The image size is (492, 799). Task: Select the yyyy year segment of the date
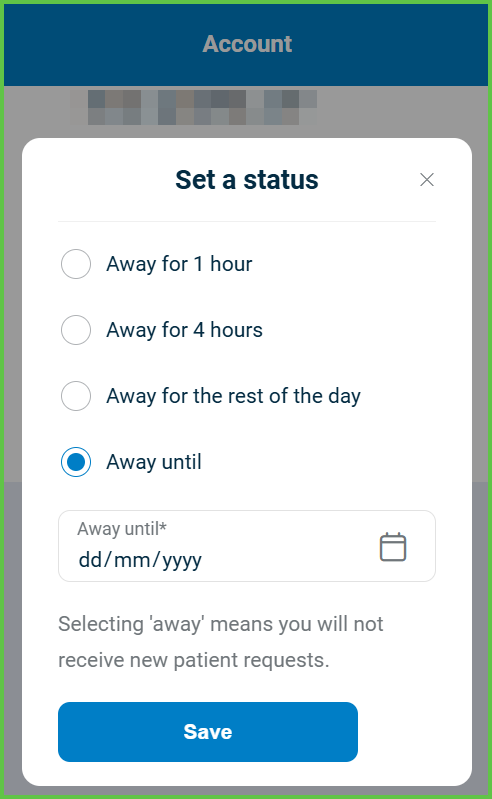tap(182, 561)
